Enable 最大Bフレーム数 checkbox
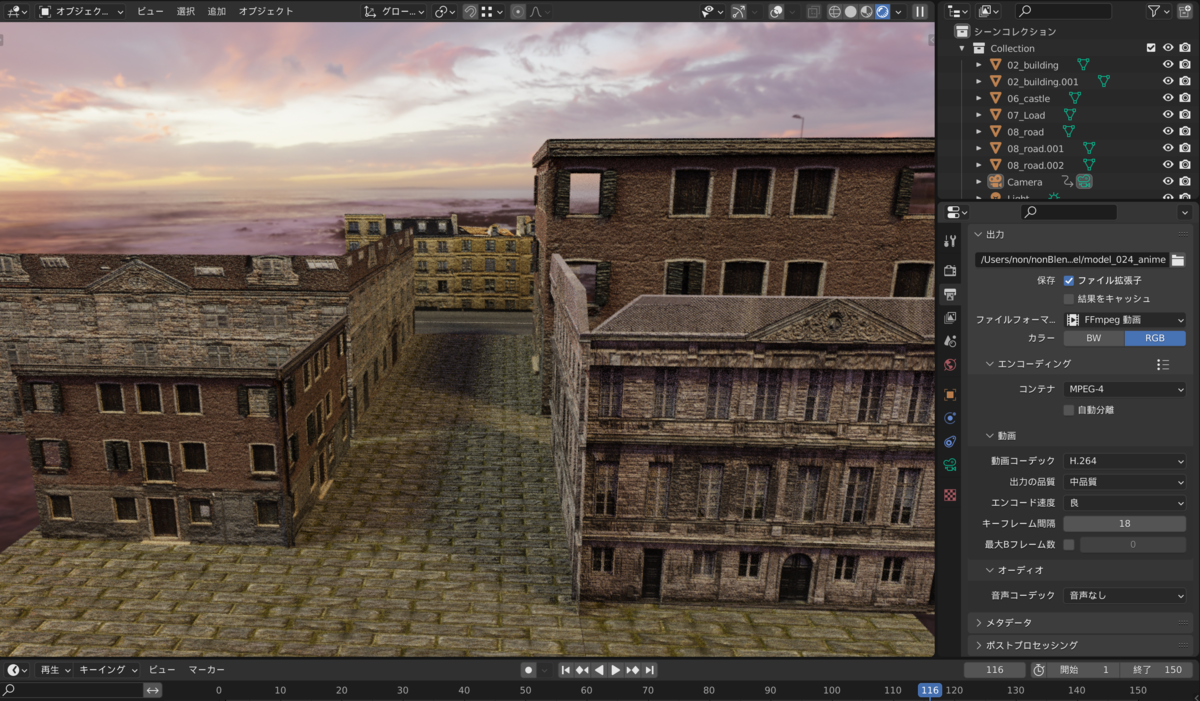Viewport: 1200px width, 701px height. (x=1069, y=545)
